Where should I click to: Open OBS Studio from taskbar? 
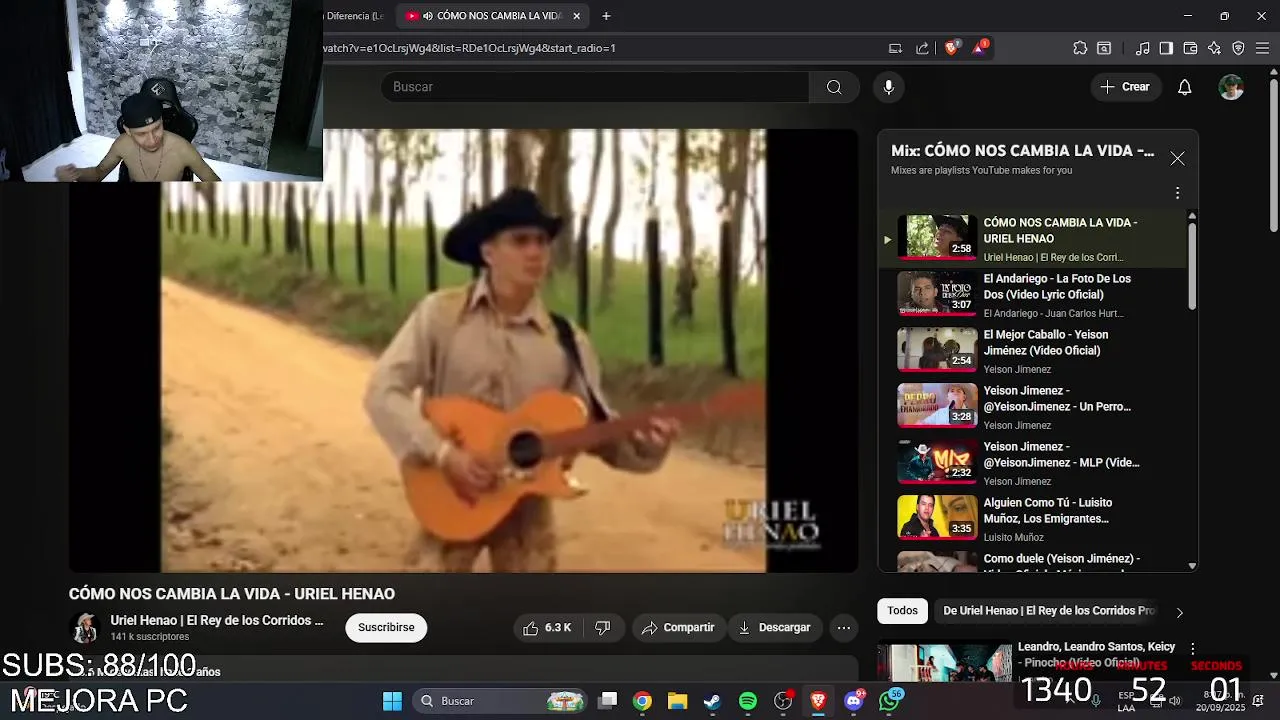click(783, 701)
